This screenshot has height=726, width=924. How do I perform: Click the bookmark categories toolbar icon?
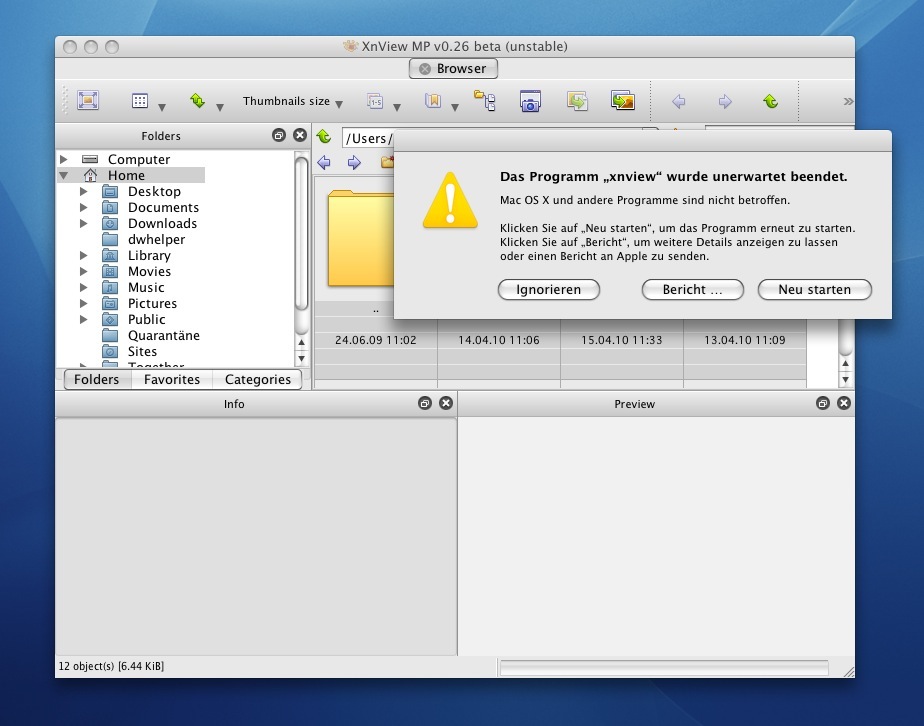pyautogui.click(x=433, y=101)
